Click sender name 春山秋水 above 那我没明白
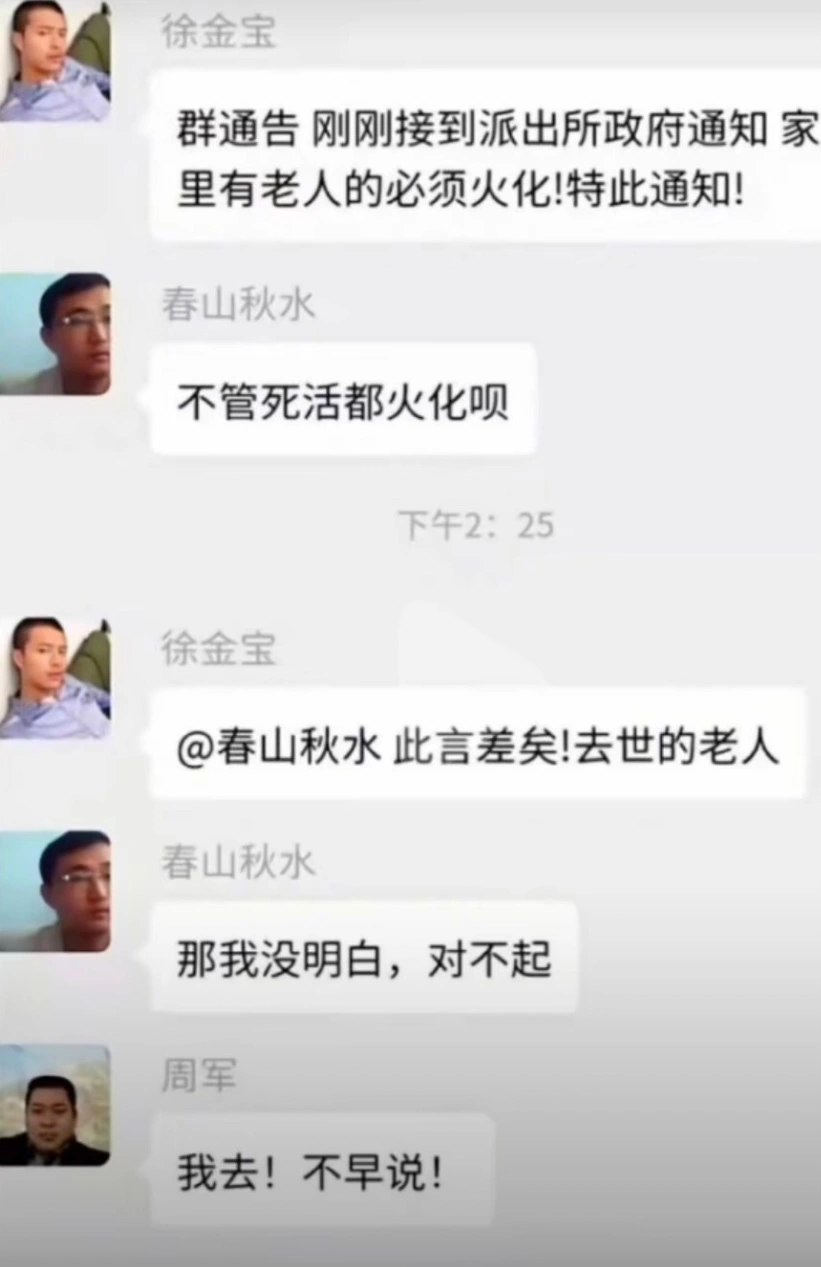Image resolution: width=821 pixels, height=1267 pixels. [x=238, y=862]
